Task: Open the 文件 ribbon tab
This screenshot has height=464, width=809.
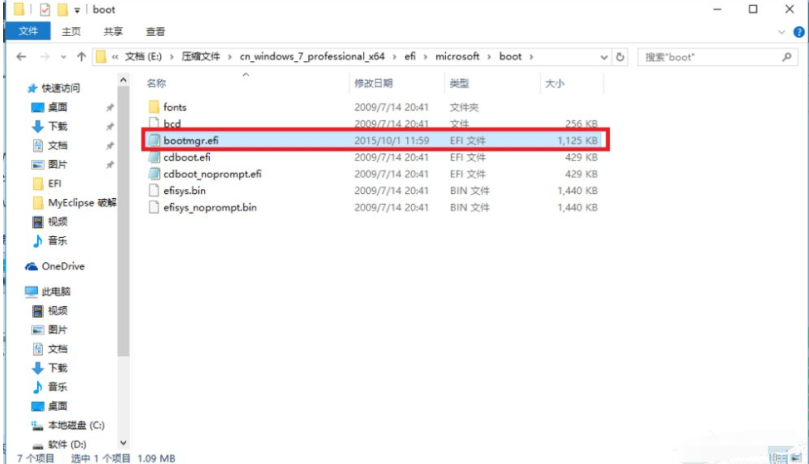Action: click(28, 31)
